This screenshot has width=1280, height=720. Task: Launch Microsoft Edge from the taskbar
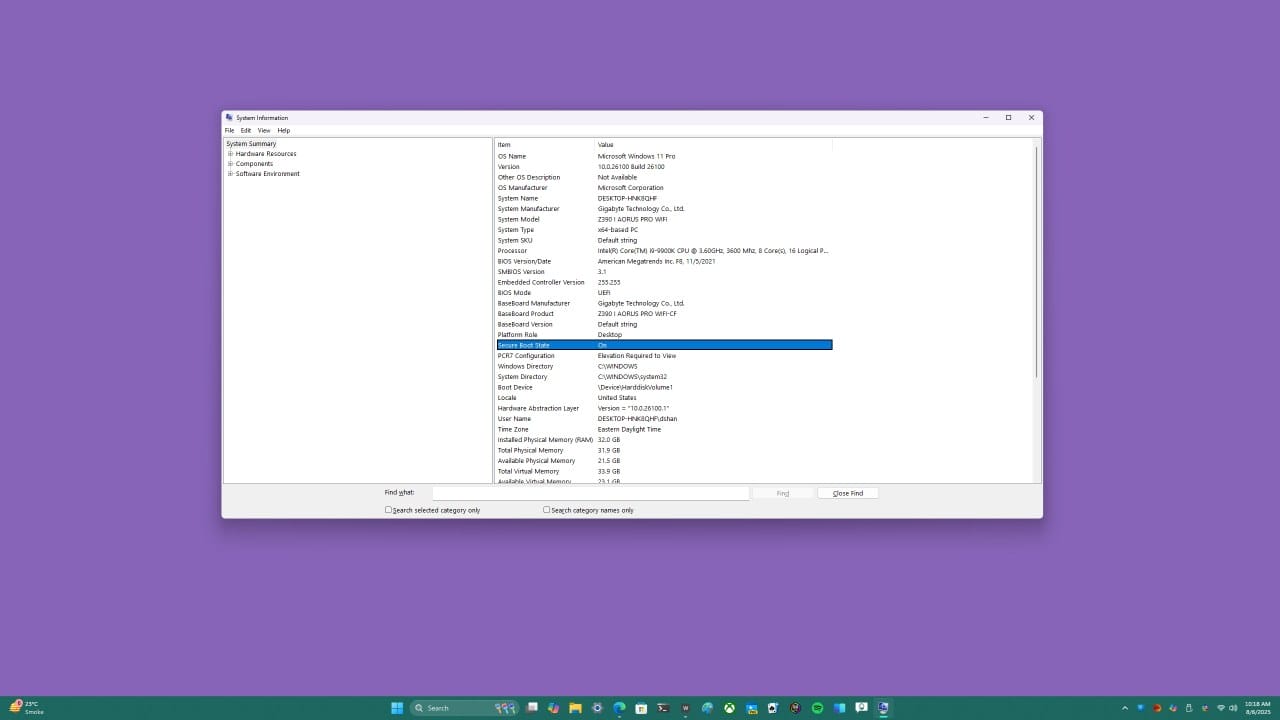(618, 707)
